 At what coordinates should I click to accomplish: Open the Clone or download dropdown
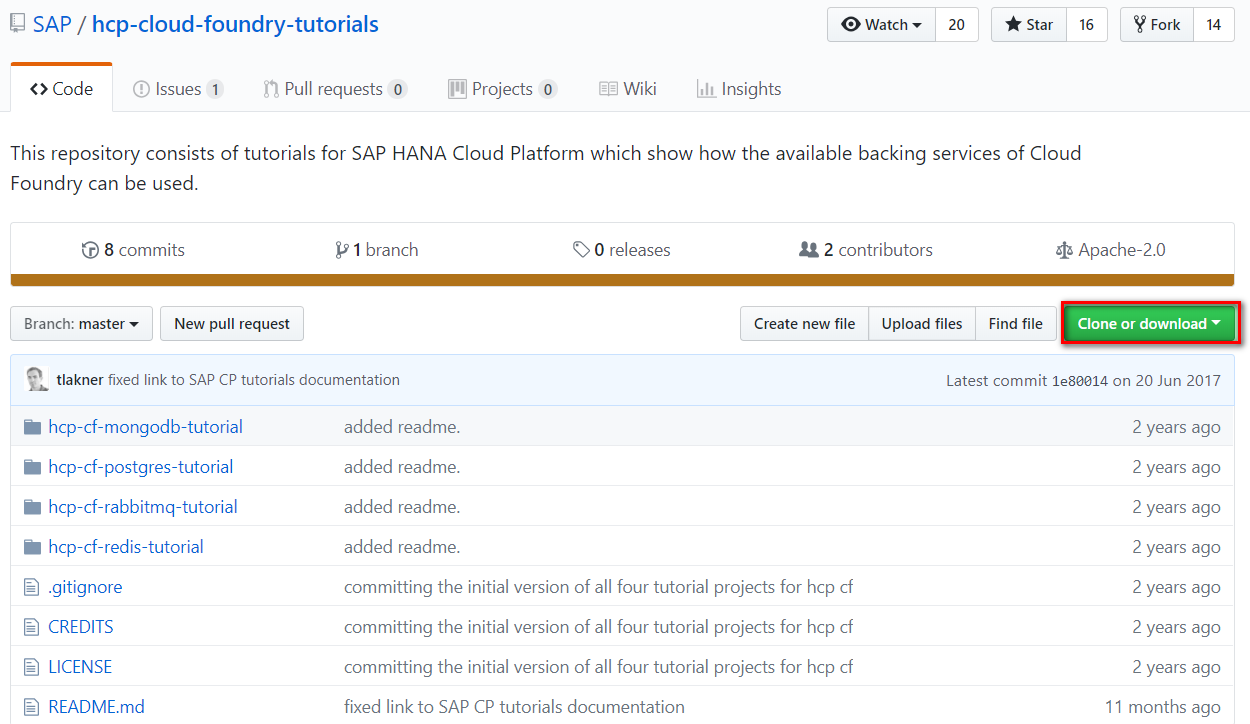coord(1149,324)
